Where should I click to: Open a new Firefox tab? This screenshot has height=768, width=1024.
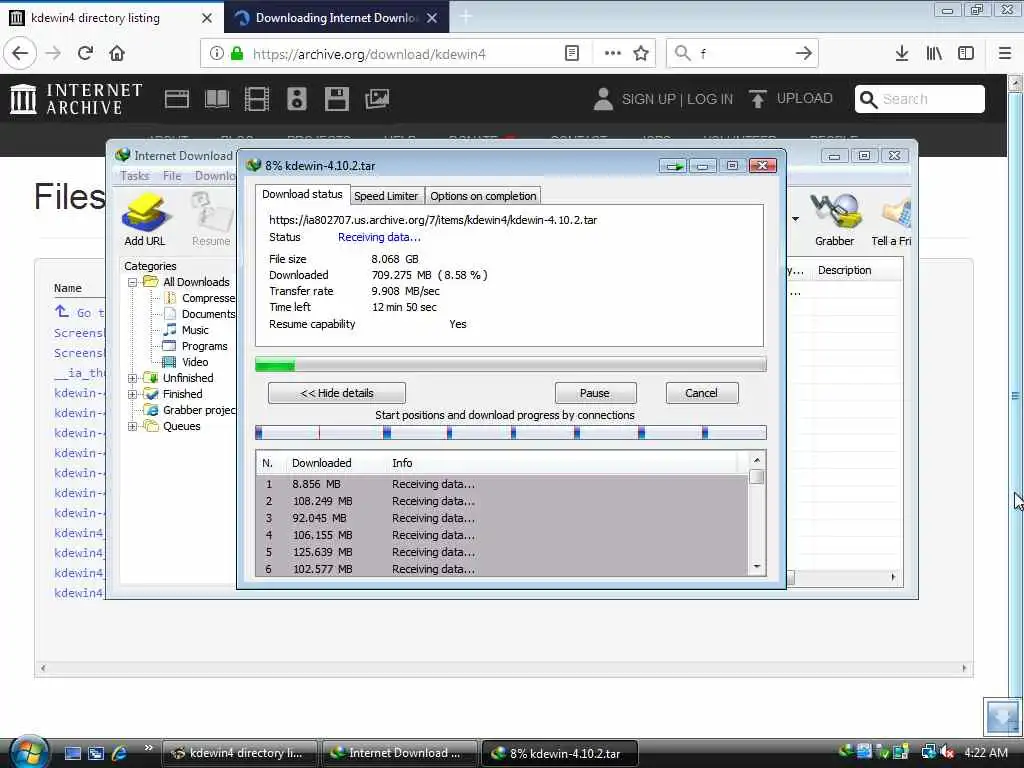466,17
